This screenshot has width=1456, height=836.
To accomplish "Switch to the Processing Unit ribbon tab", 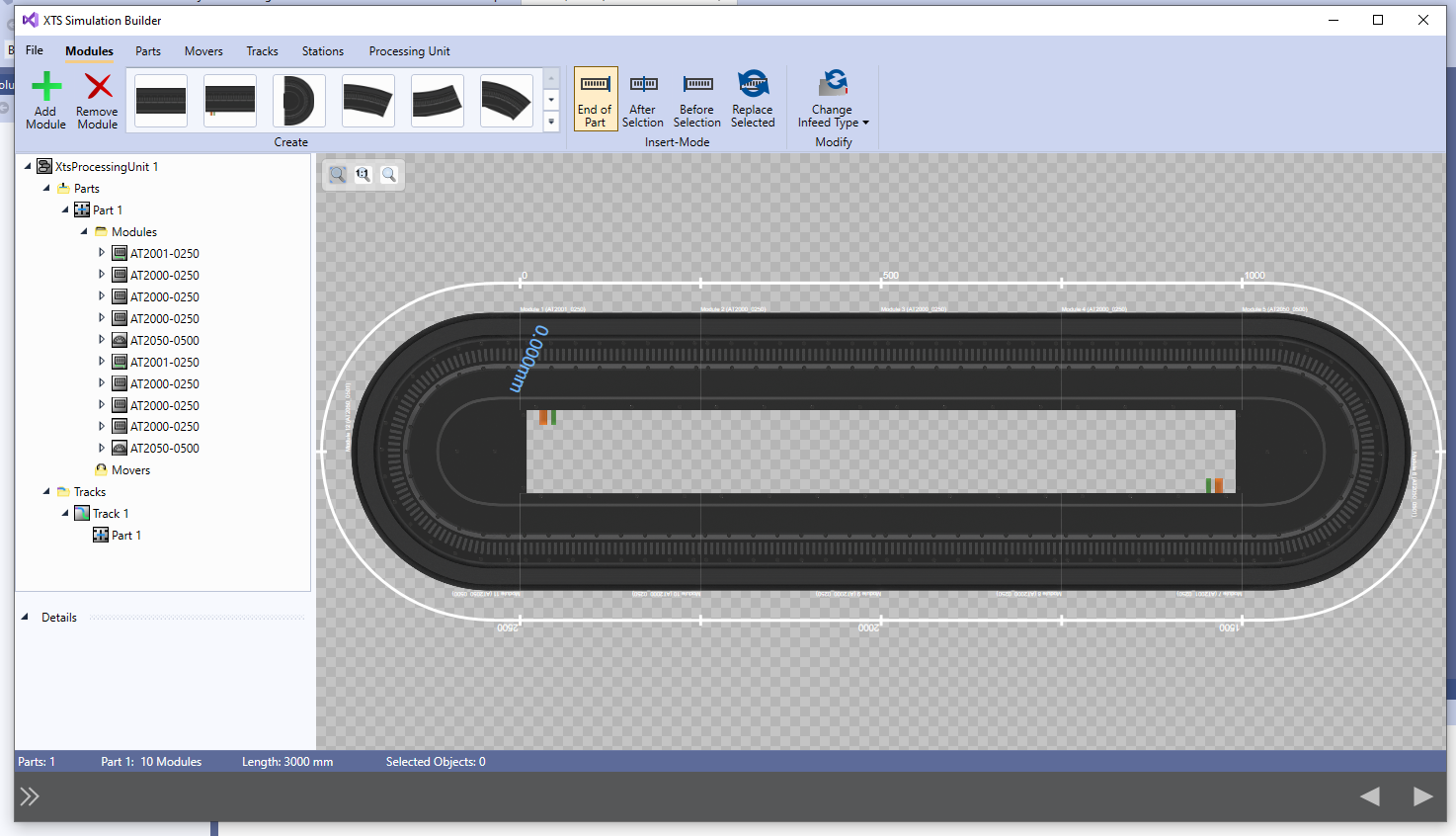I will (x=409, y=51).
